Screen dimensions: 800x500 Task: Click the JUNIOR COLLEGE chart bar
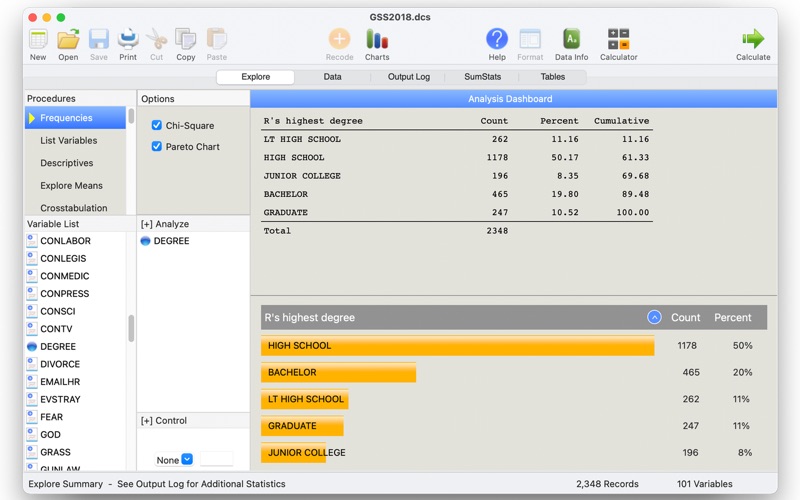click(x=293, y=453)
